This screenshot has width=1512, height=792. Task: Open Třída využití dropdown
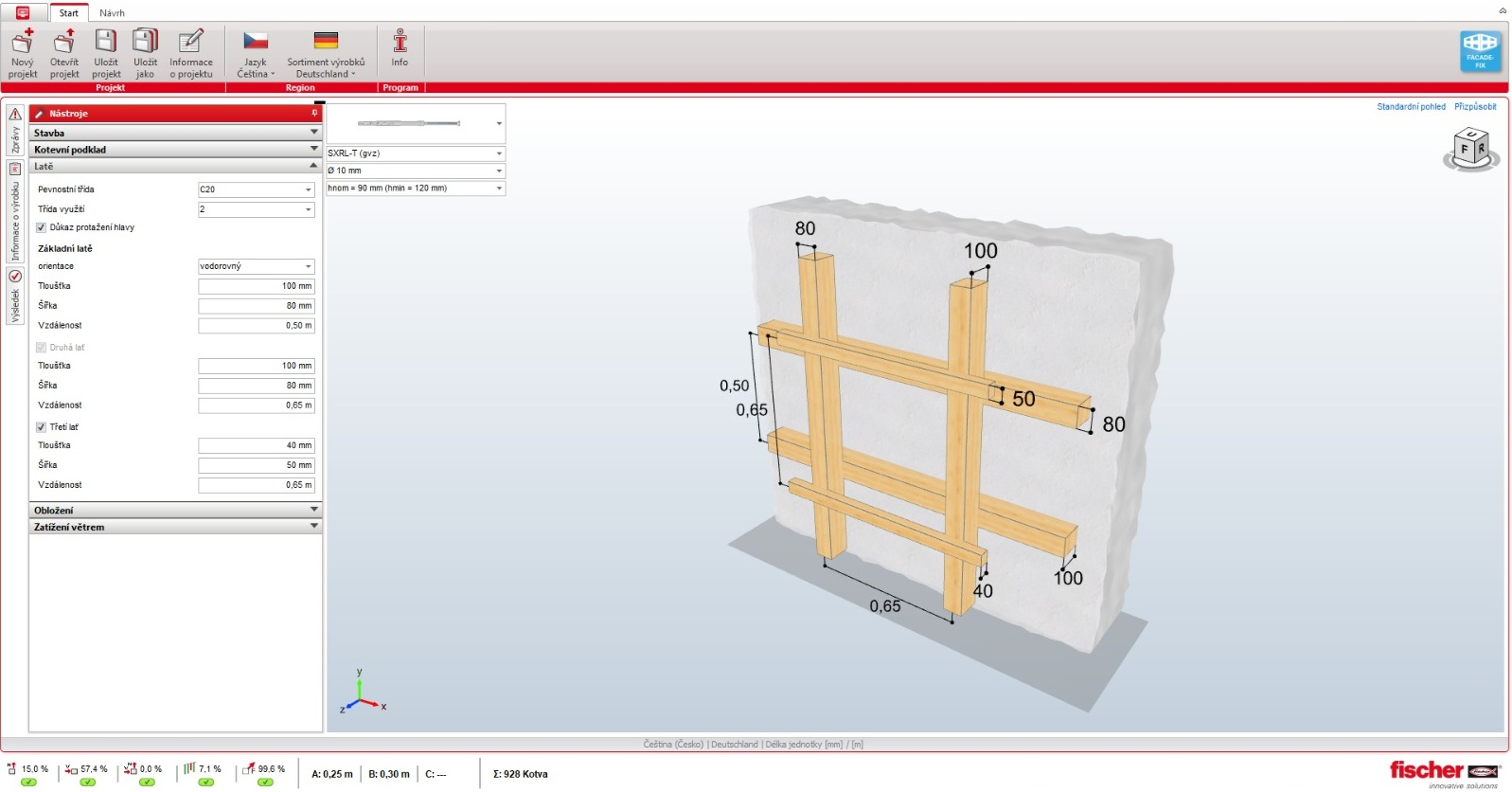click(256, 209)
